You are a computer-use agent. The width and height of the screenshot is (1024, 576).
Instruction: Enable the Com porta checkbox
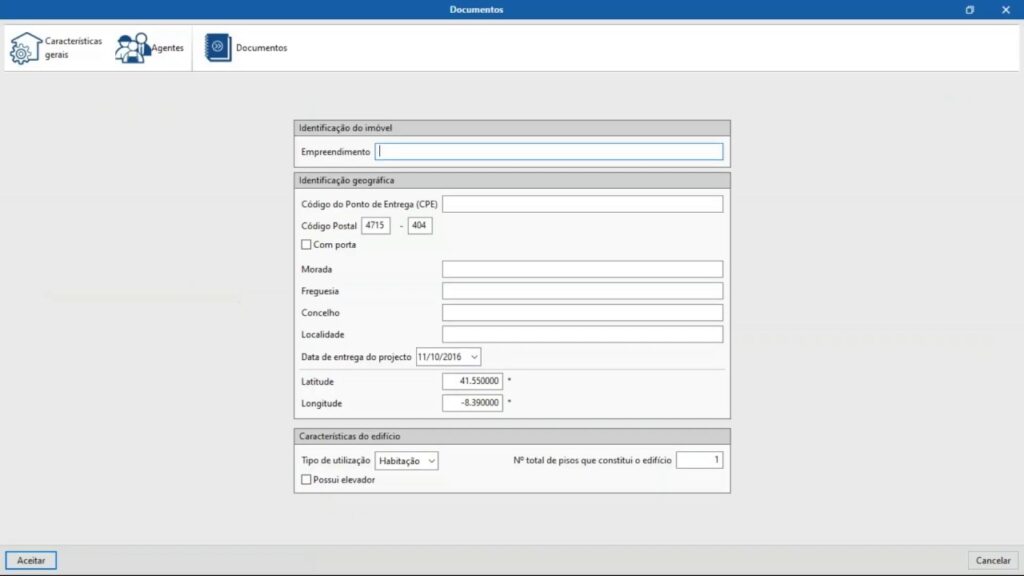(x=307, y=245)
